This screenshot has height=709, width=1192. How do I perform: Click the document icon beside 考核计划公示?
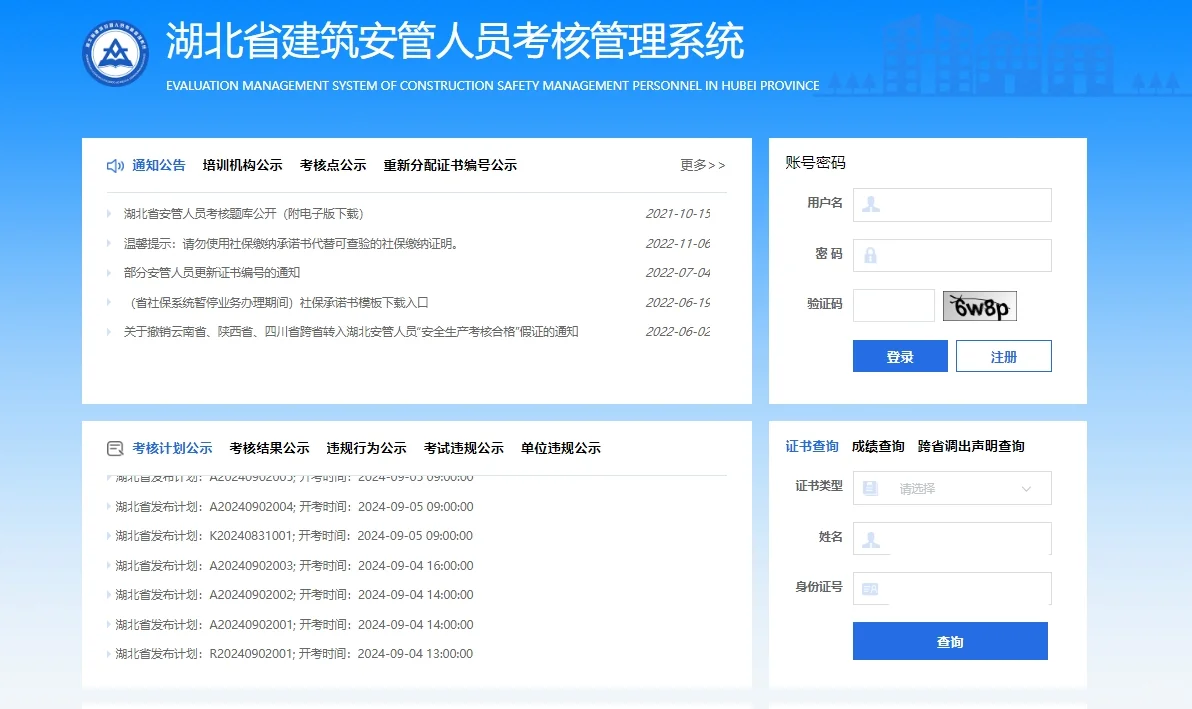coord(115,448)
